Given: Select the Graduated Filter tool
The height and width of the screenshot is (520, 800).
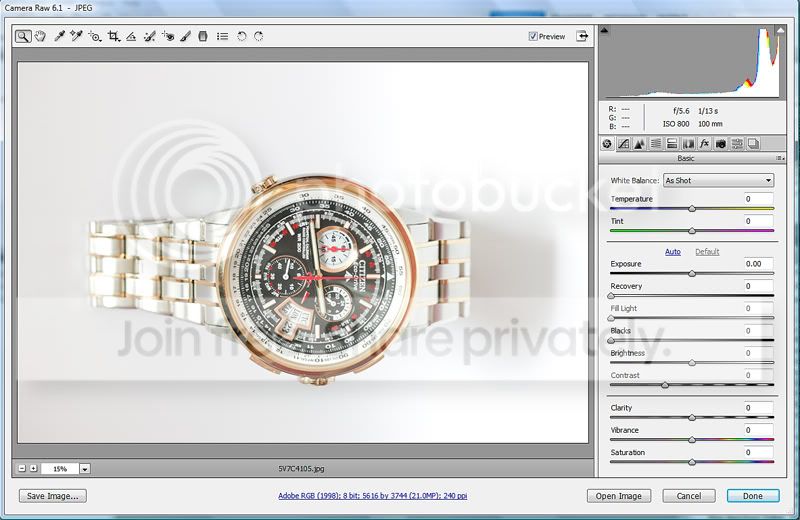Looking at the screenshot, I should (203, 36).
